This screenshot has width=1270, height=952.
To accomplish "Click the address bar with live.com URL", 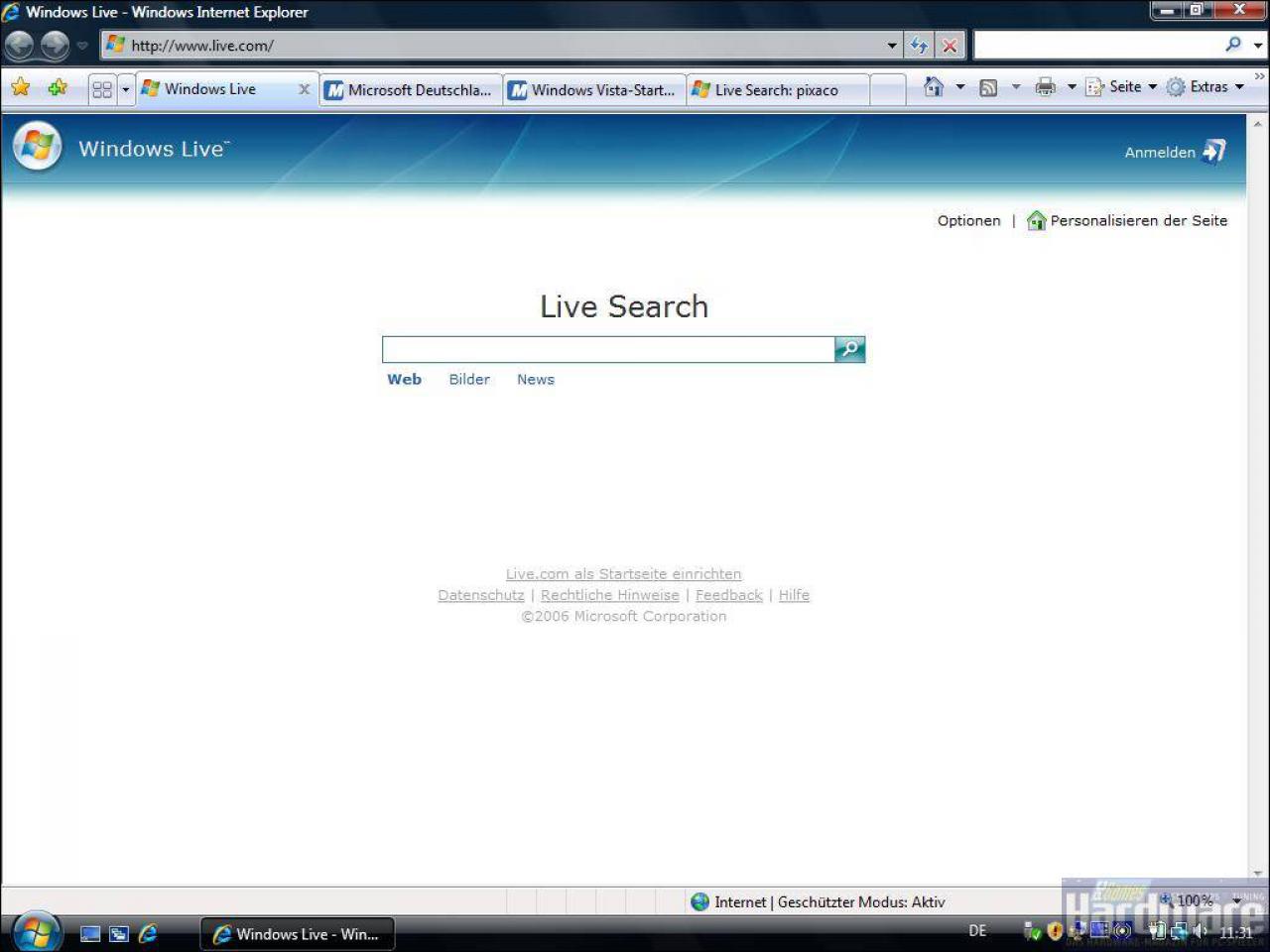I will pyautogui.click(x=492, y=45).
